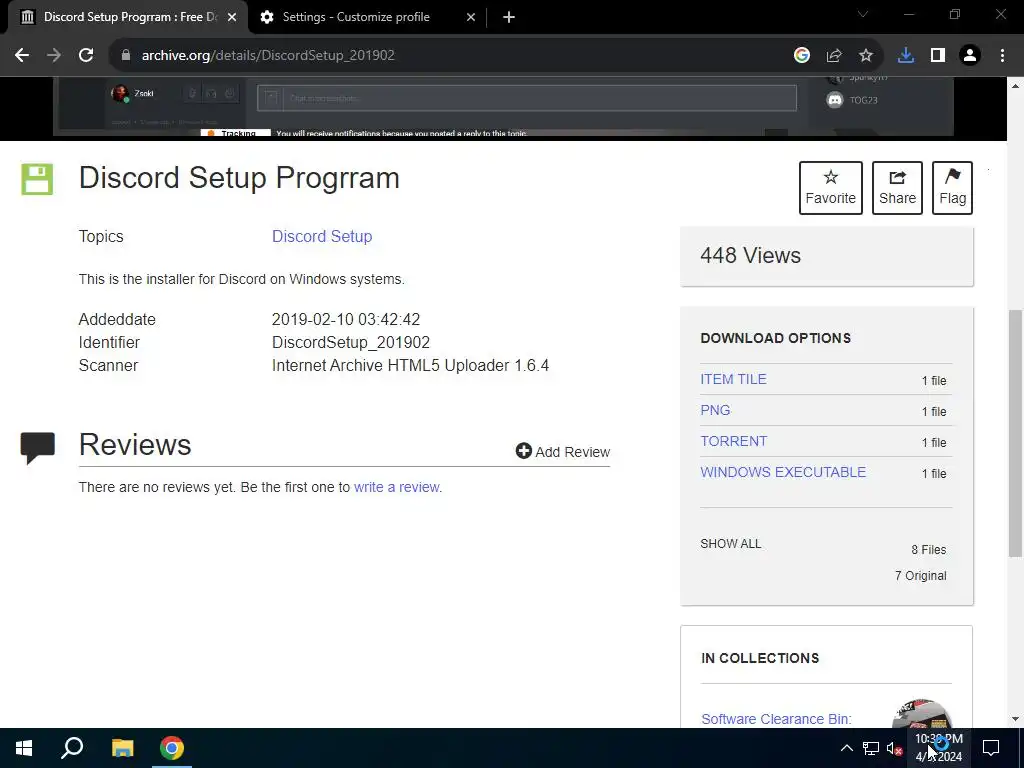Viewport: 1024px width, 768px height.
Task: Download the ITEM TILE file
Action: 733,379
